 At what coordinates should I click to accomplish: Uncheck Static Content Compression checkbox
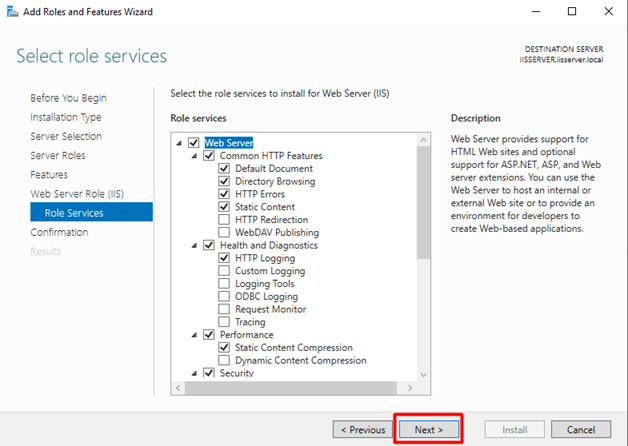click(x=224, y=348)
